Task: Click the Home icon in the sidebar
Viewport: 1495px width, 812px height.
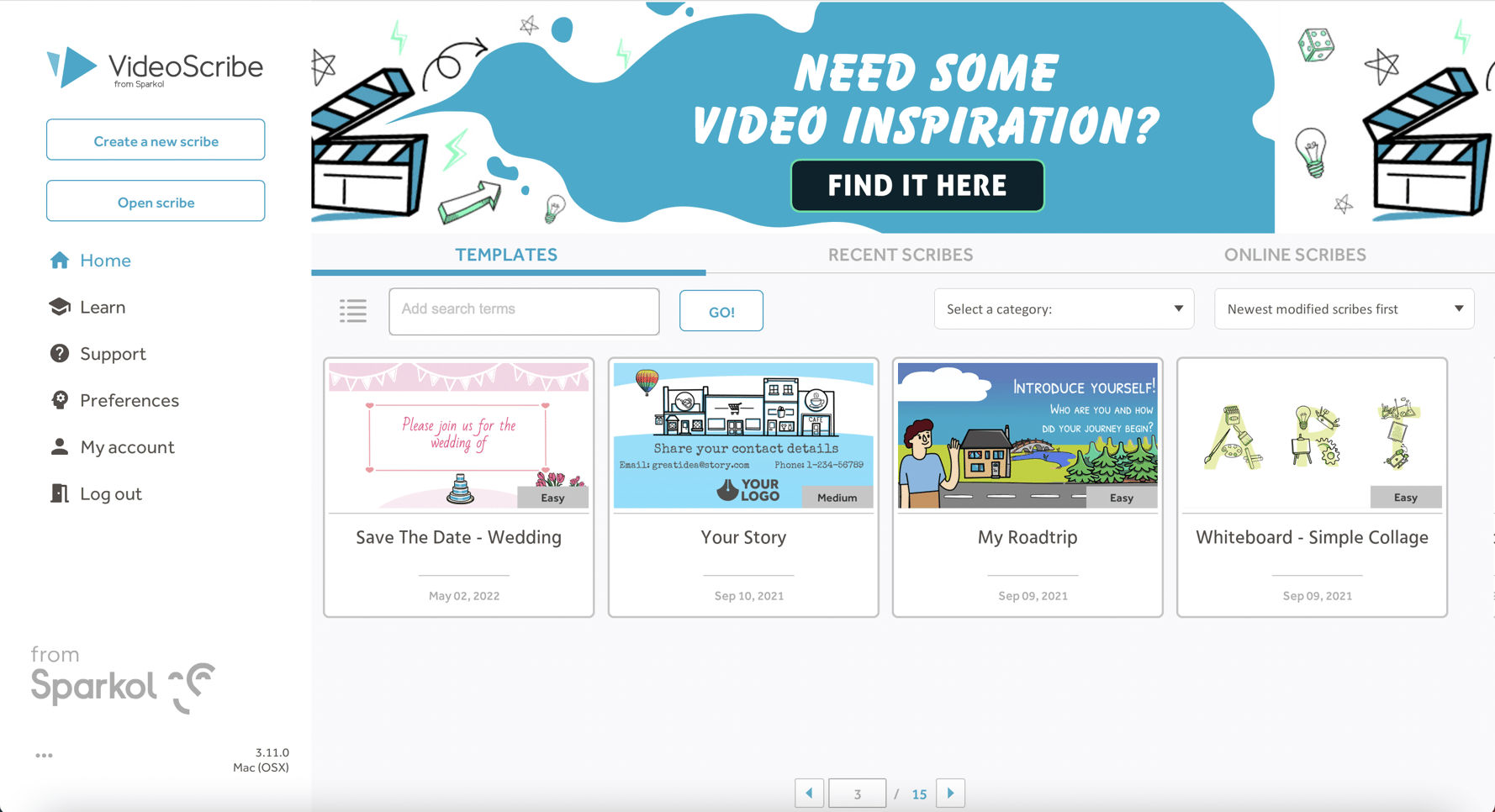Action: click(x=60, y=261)
